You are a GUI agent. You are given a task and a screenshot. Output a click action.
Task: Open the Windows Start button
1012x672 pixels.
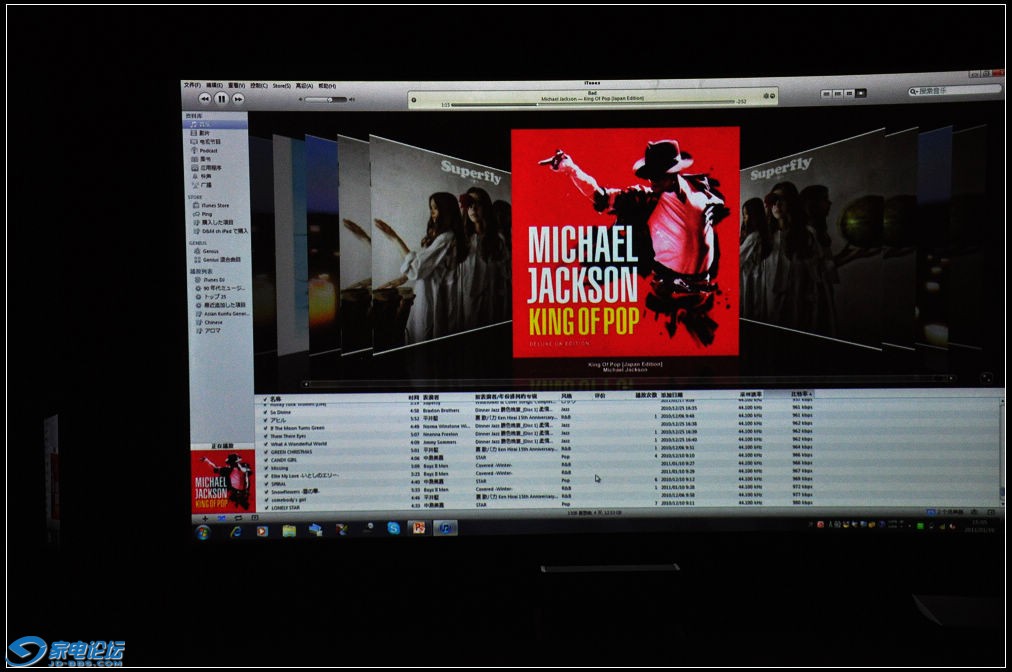(203, 532)
